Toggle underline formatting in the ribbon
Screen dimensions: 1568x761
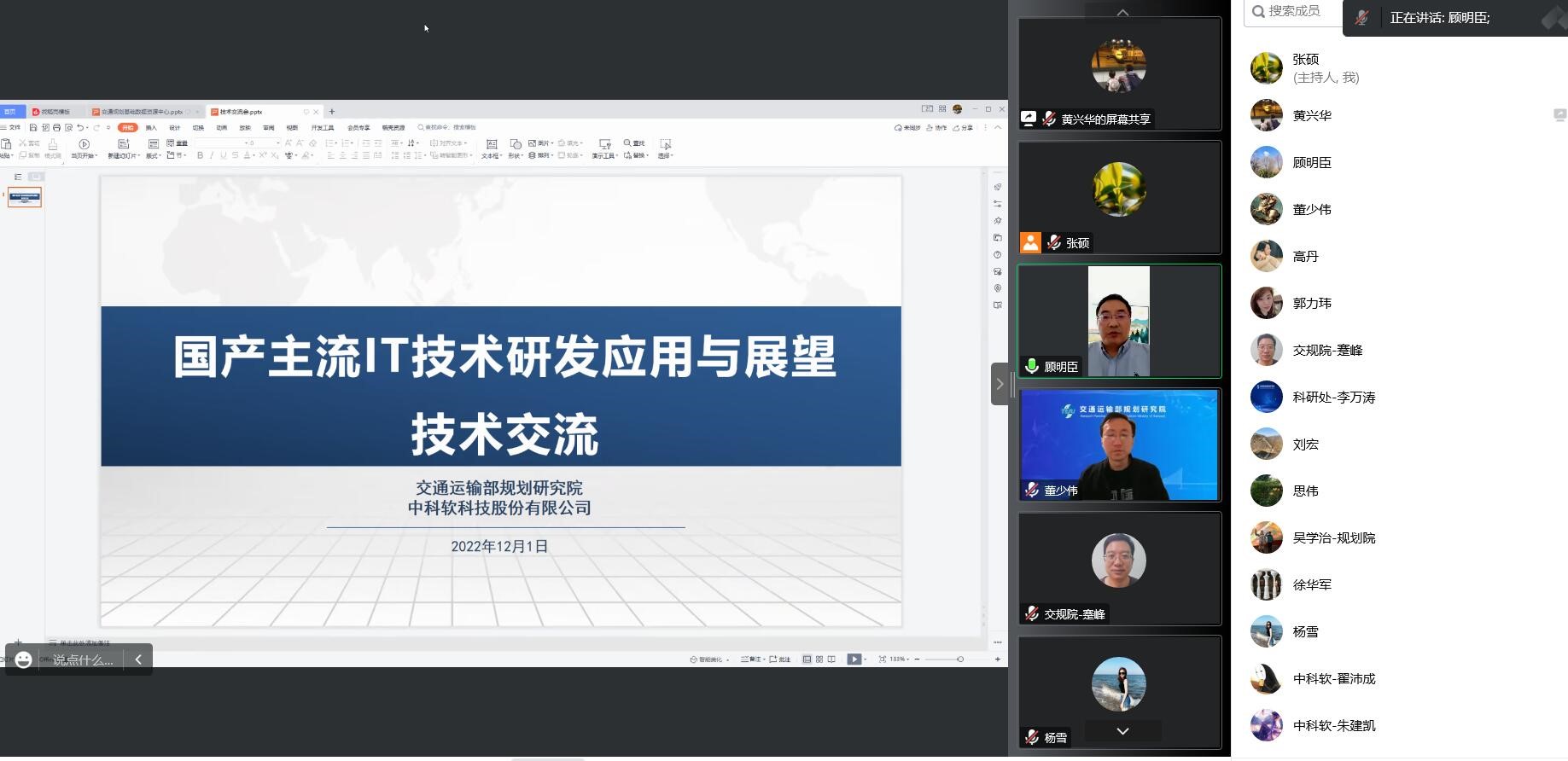(224, 156)
